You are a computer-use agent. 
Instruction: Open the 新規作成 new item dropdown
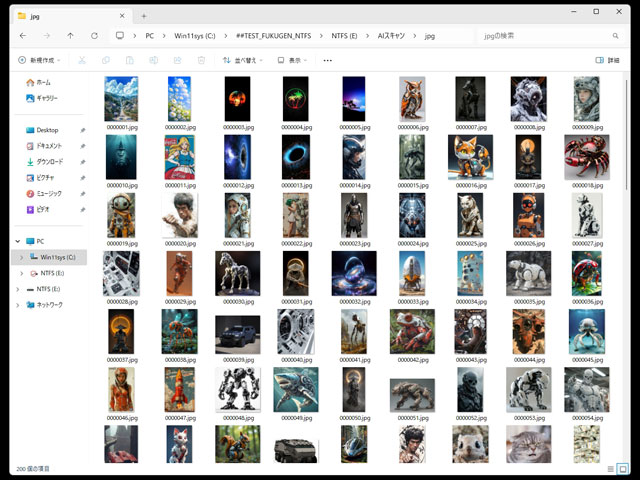(x=41, y=60)
